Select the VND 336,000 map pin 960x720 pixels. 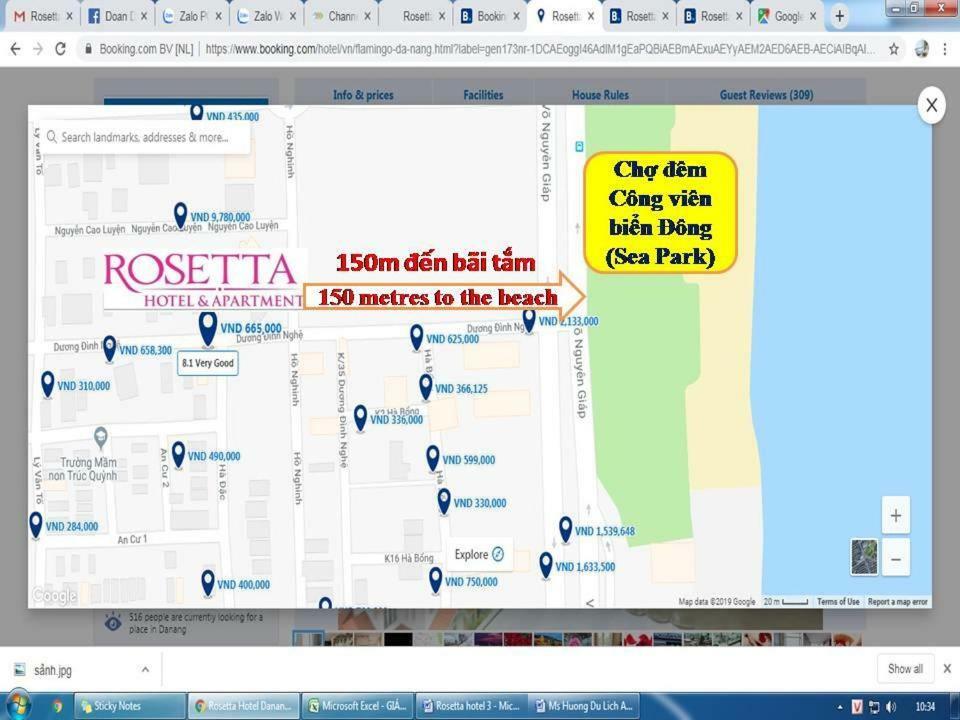(x=361, y=418)
